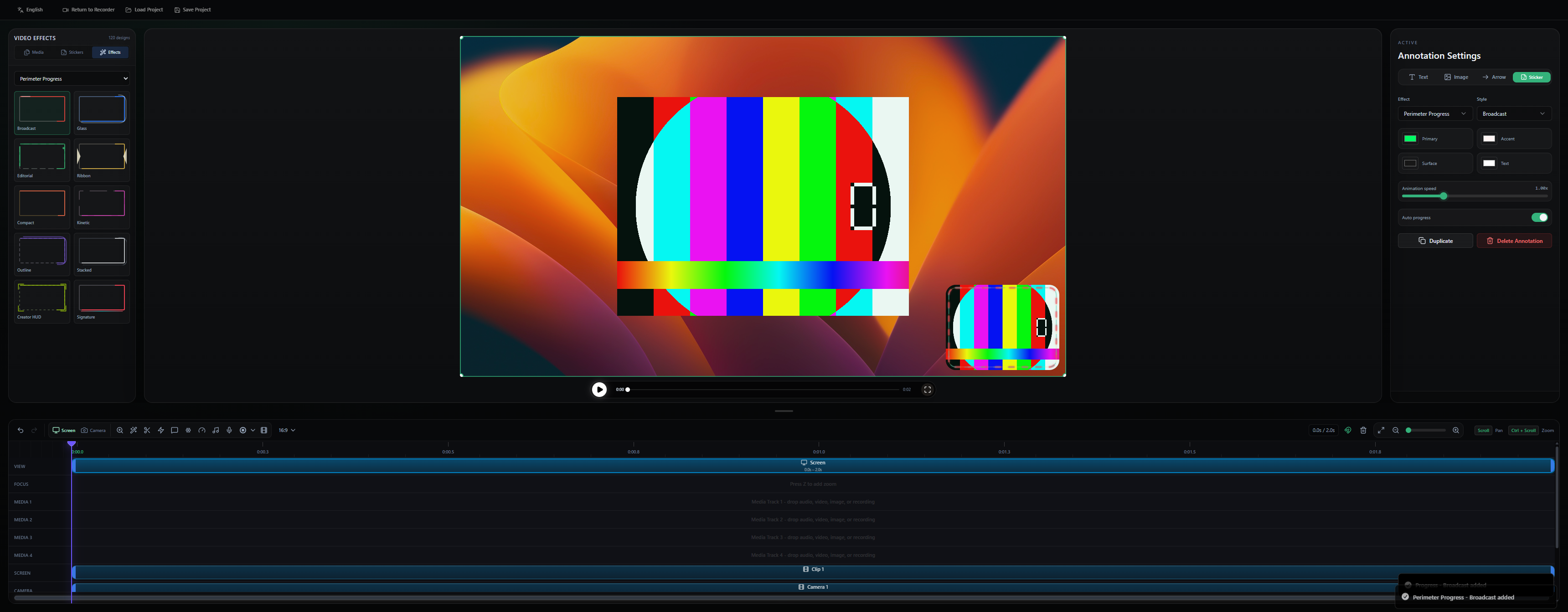Switch to the Stickers tab
Viewport: 1568px width, 612px height.
(72, 52)
